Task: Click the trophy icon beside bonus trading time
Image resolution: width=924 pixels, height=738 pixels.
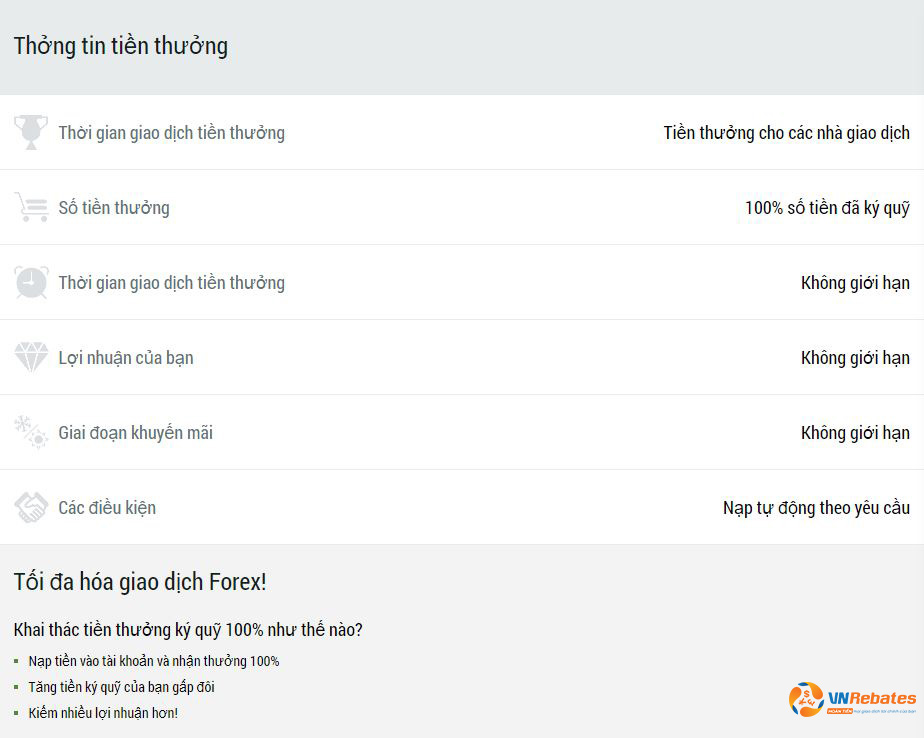Action: [x=31, y=132]
